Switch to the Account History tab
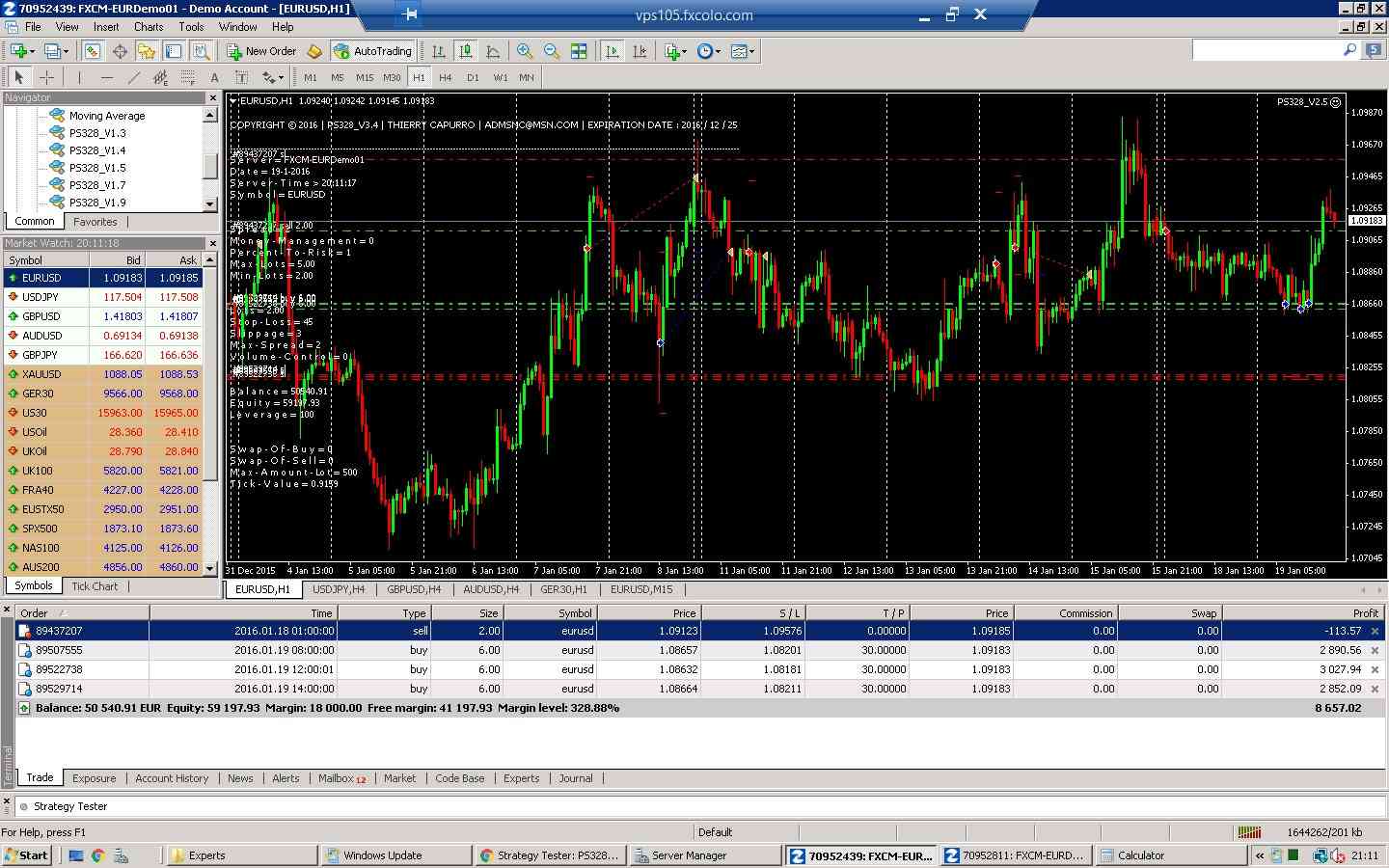Image resolution: width=1389 pixels, height=868 pixels. click(x=172, y=778)
